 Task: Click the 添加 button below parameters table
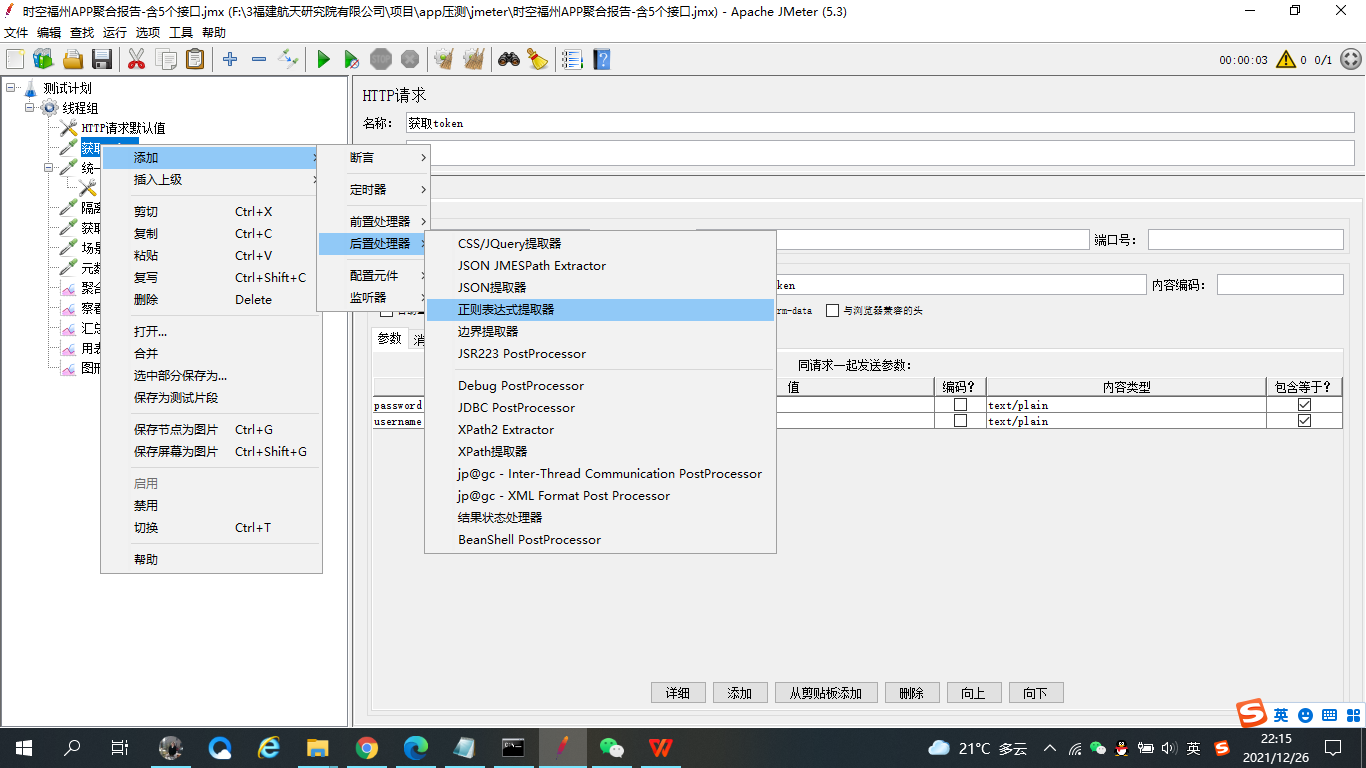click(740, 693)
